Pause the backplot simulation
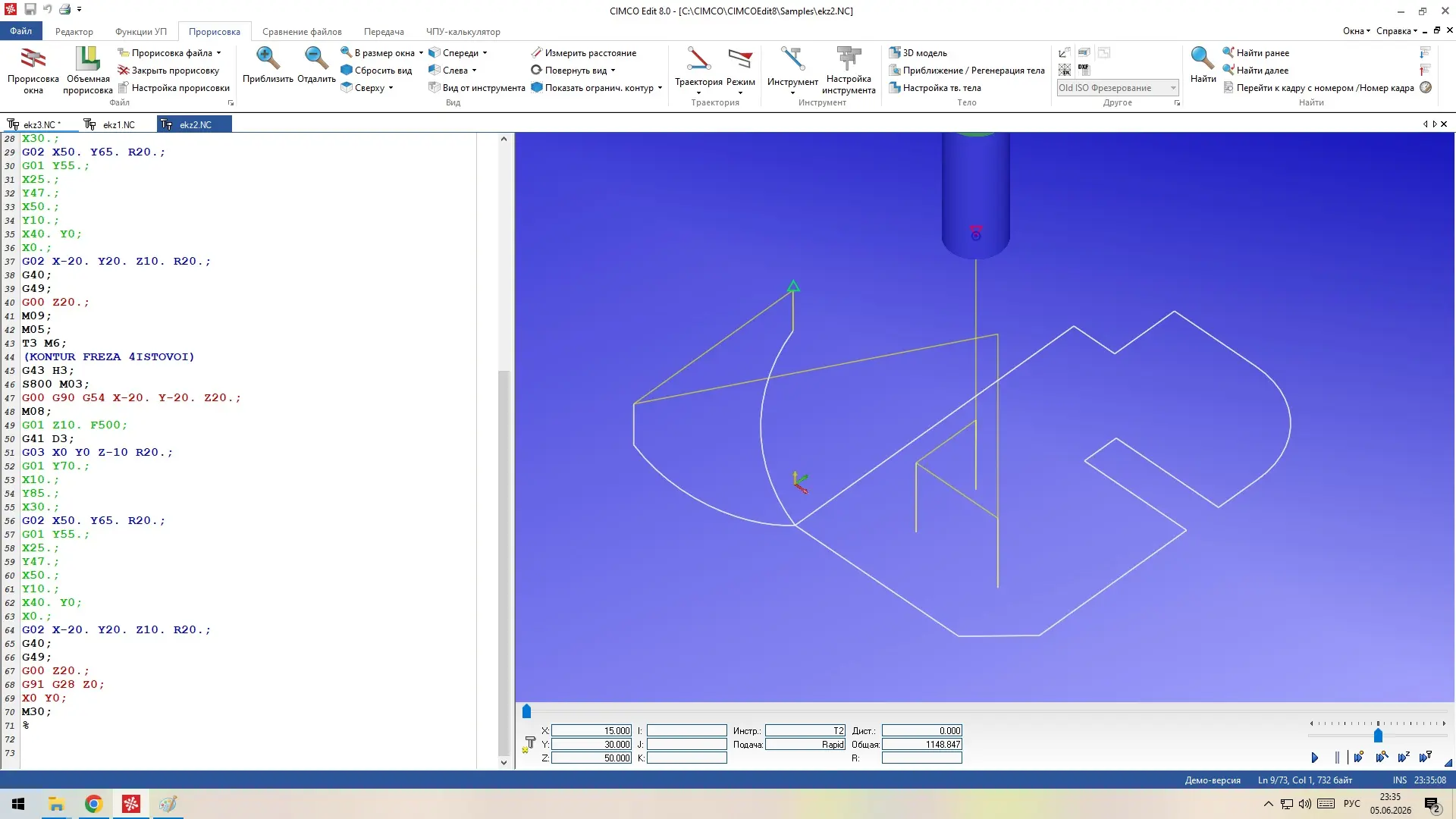 (1337, 757)
